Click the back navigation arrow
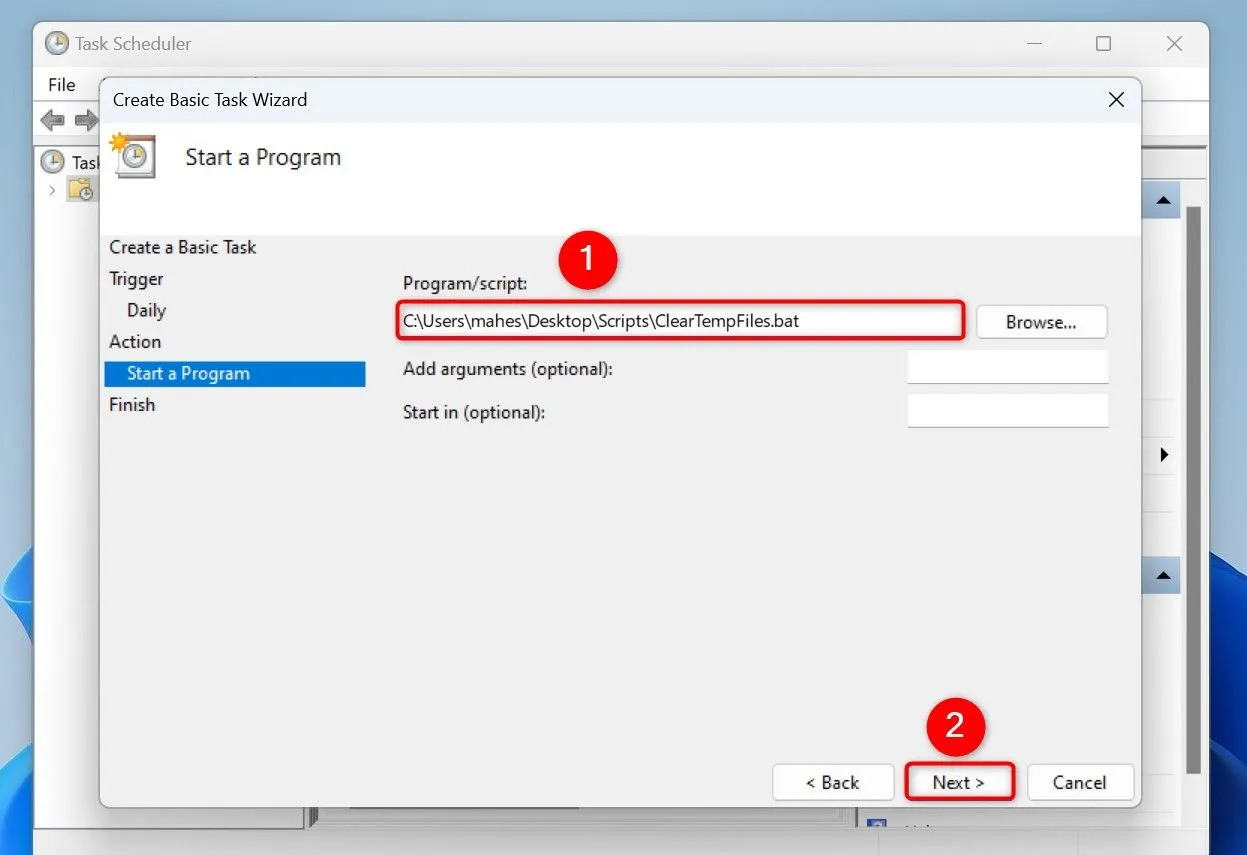This screenshot has width=1247, height=855. point(52,120)
